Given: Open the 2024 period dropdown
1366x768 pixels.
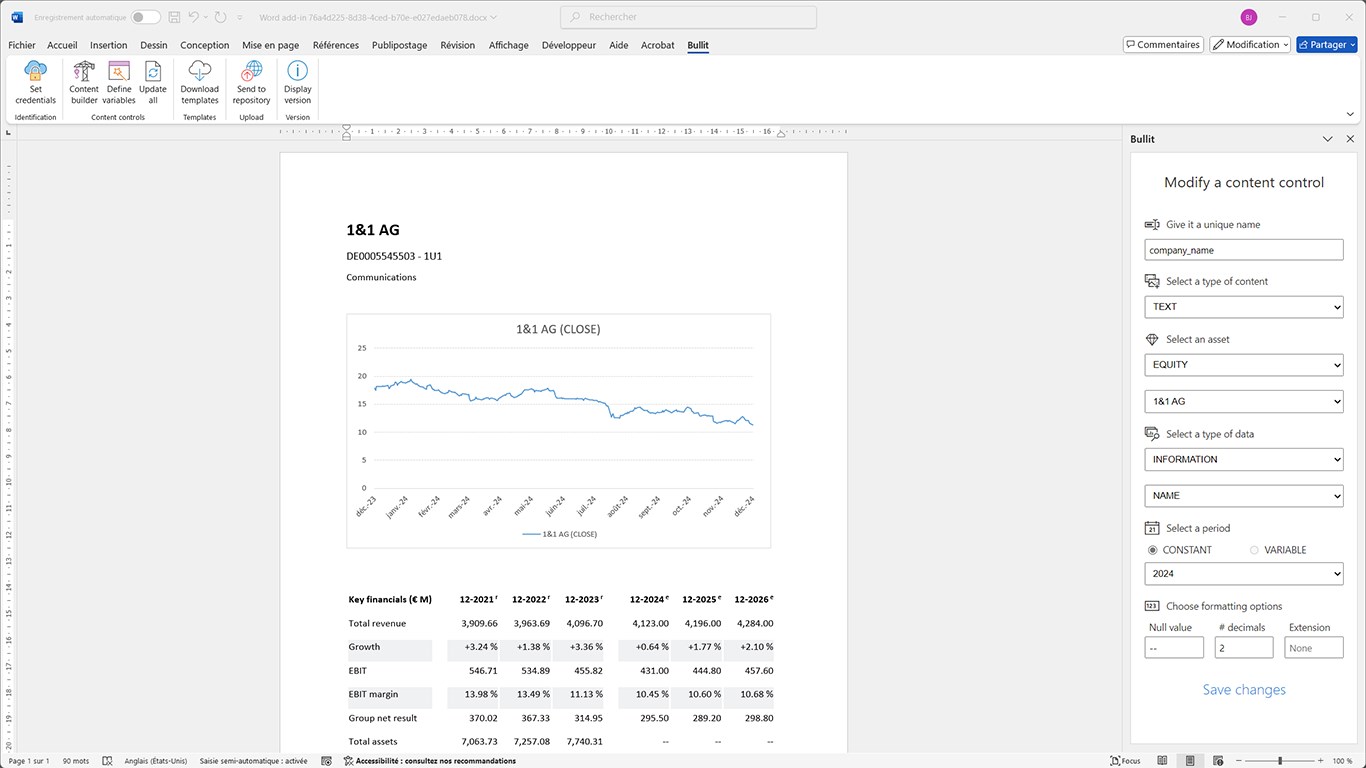Looking at the screenshot, I should pos(1244,574).
